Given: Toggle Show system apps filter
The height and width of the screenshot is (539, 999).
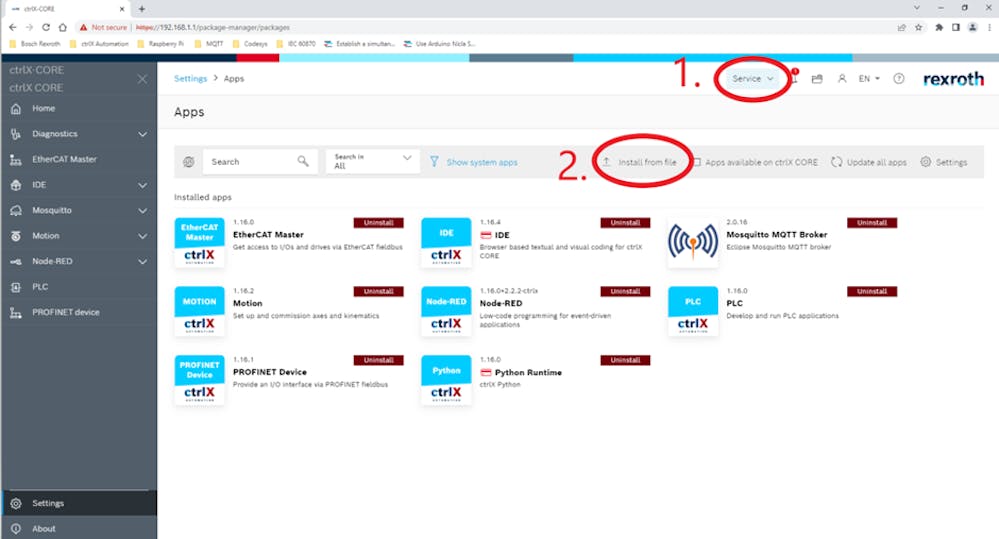Looking at the screenshot, I should tap(473, 162).
